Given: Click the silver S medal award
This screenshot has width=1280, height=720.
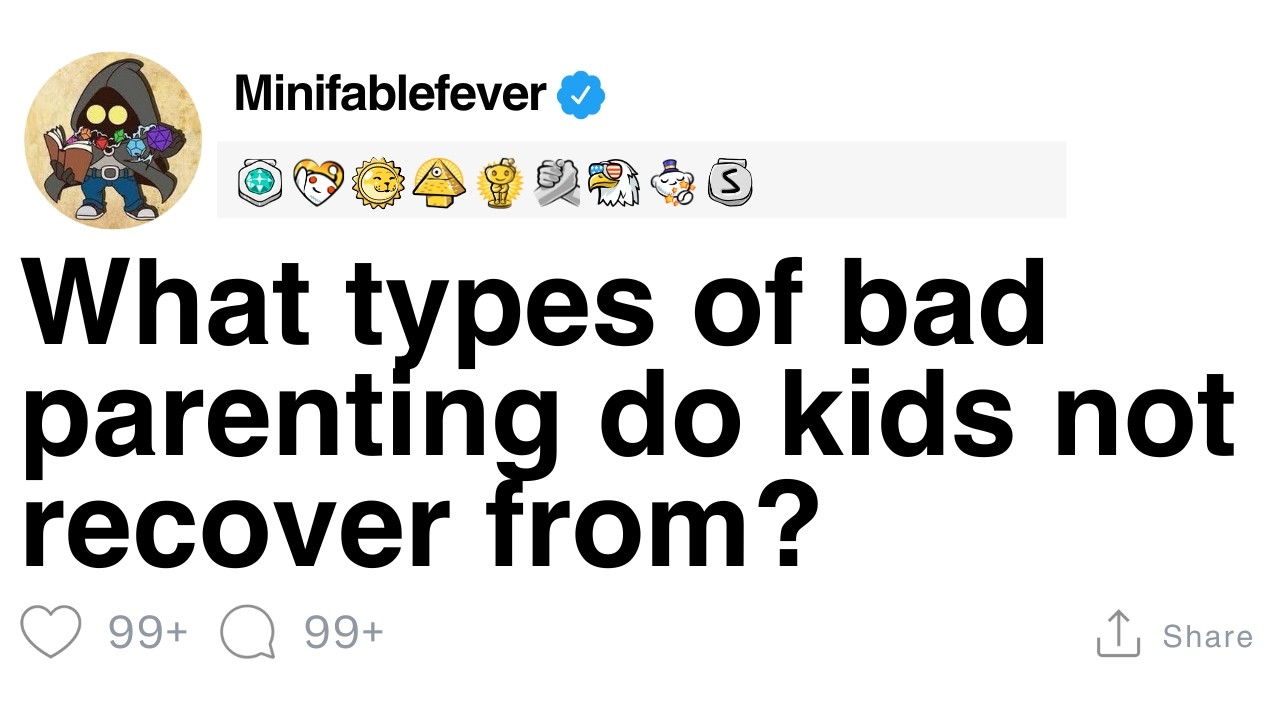Looking at the screenshot, I should [729, 182].
